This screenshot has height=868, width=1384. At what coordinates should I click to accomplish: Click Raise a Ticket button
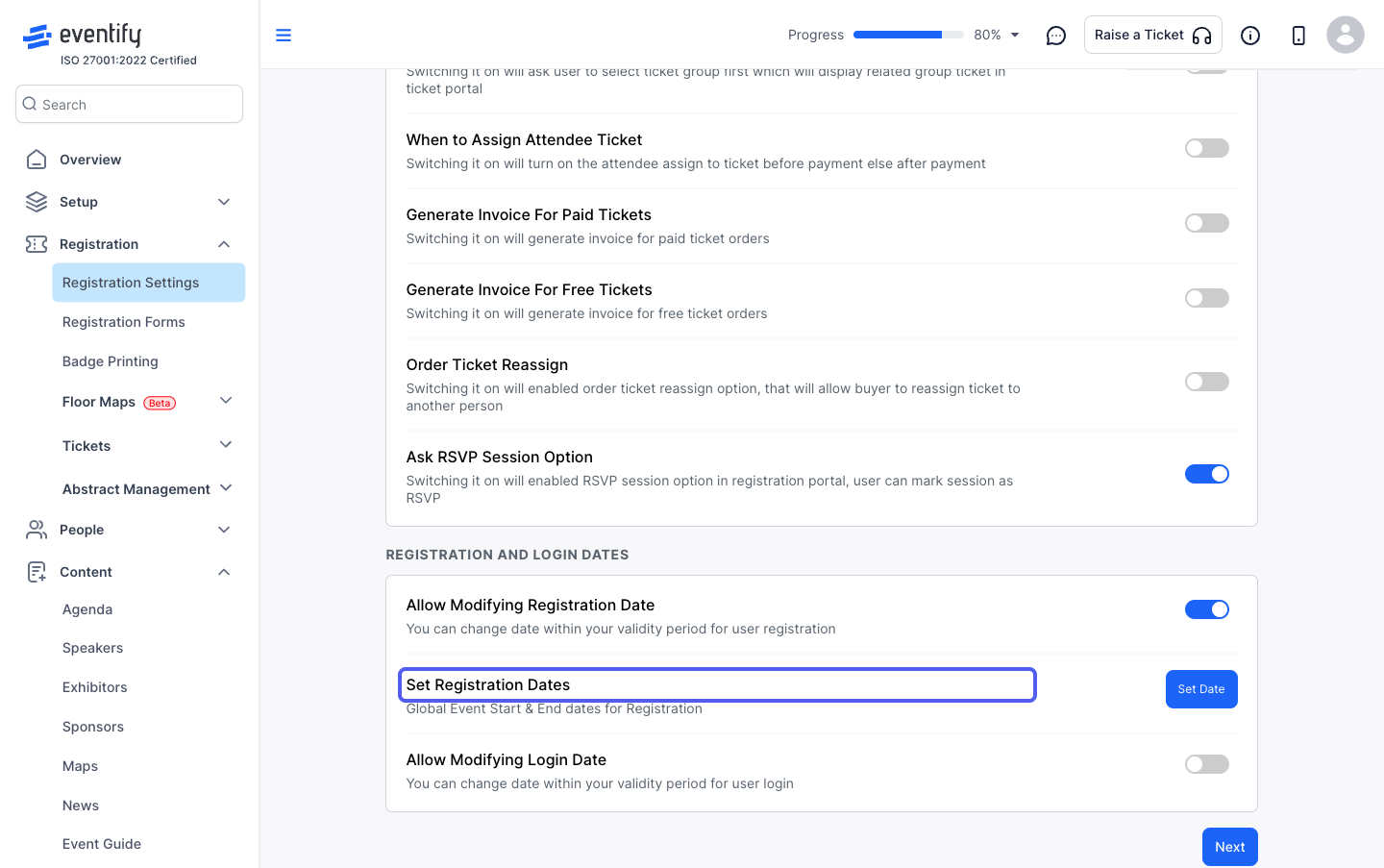(1153, 35)
